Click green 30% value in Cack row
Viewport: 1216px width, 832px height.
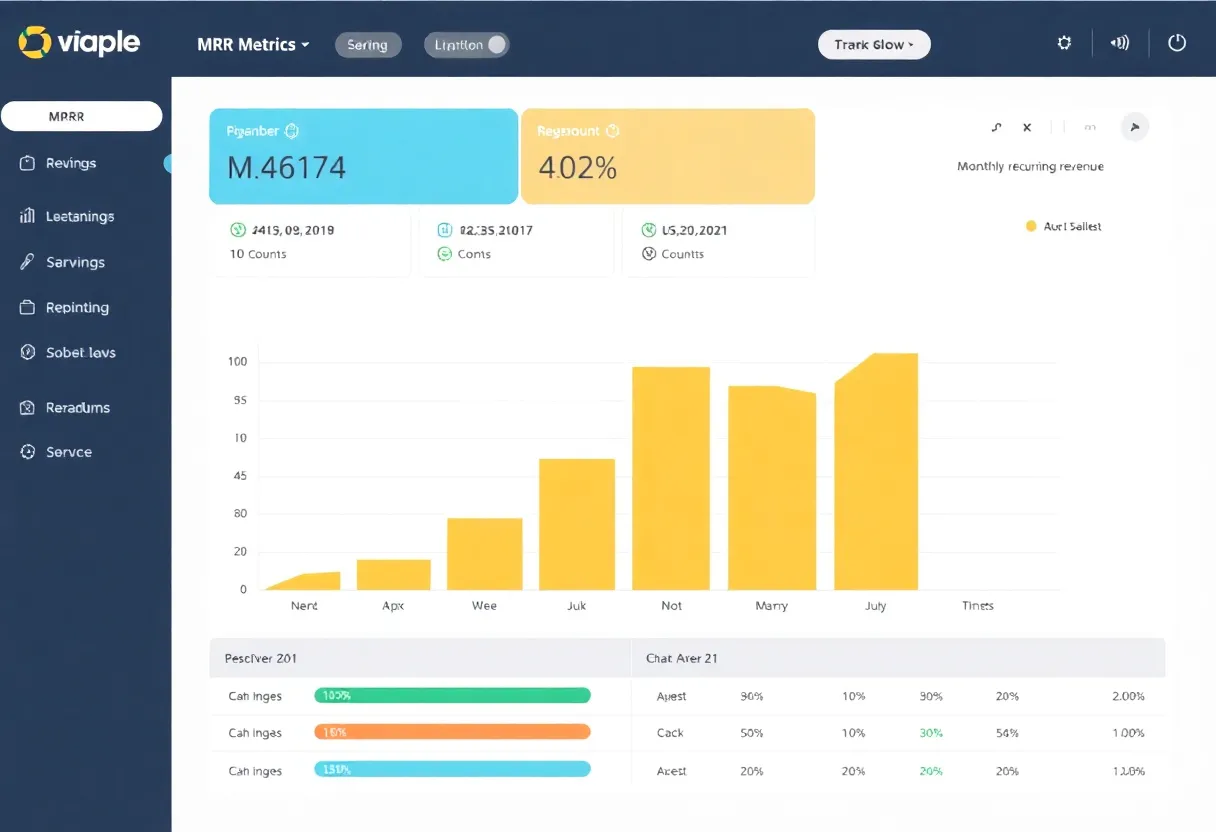click(931, 733)
